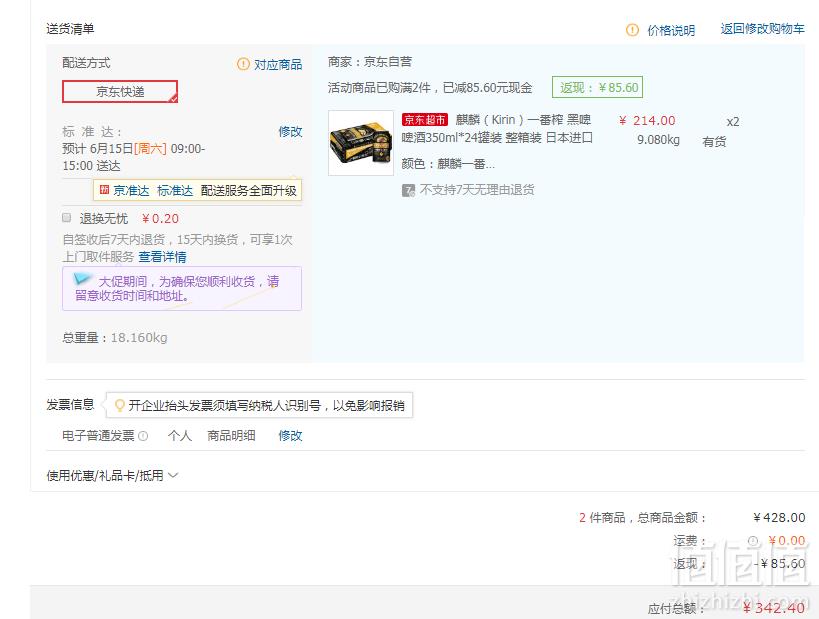Click the 价格说明 warning icon
The height and width of the screenshot is (619, 819).
click(x=632, y=30)
